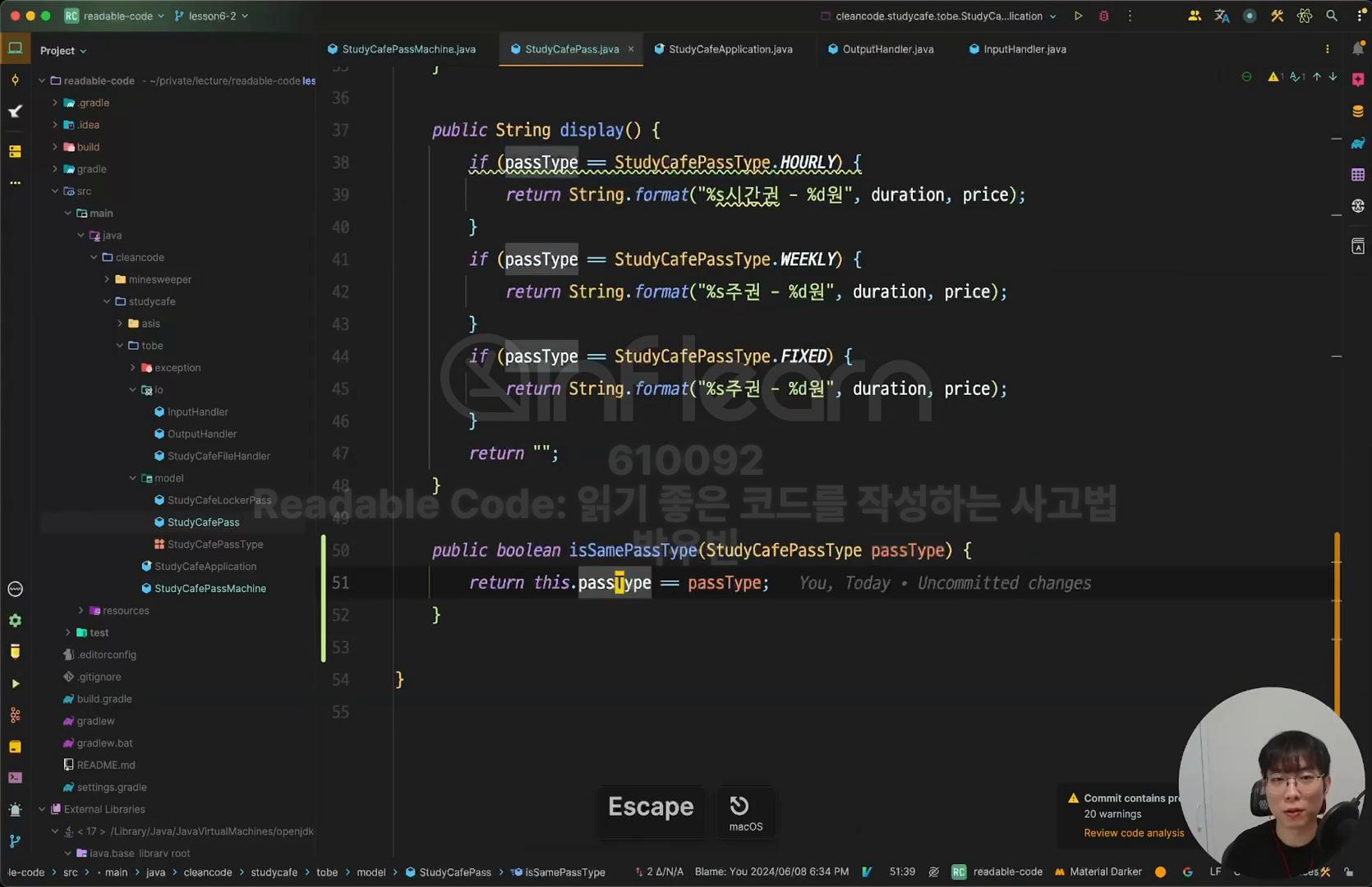1372x887 pixels.
Task: Click the Debug bug icon in top toolbar
Action: (1103, 16)
